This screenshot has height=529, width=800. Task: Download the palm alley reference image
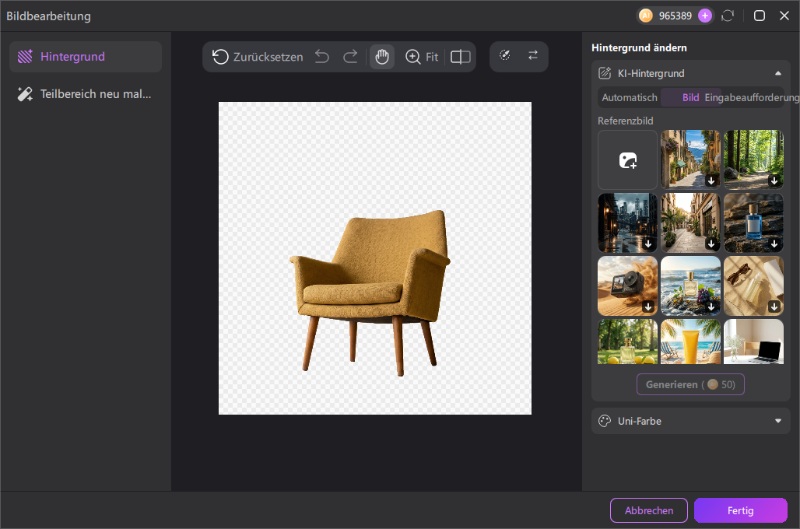pos(711,244)
